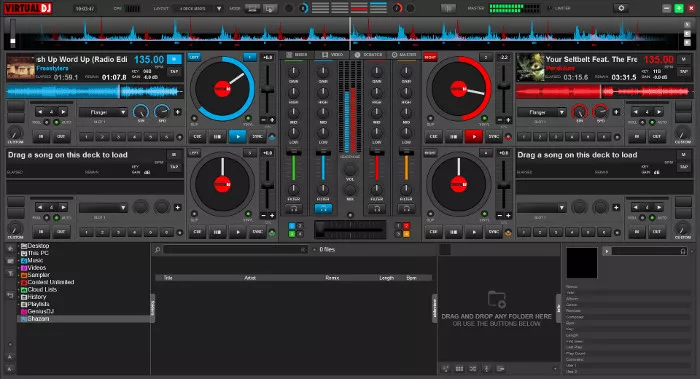Click the Cloud Lists icon in folder tree

[24, 290]
